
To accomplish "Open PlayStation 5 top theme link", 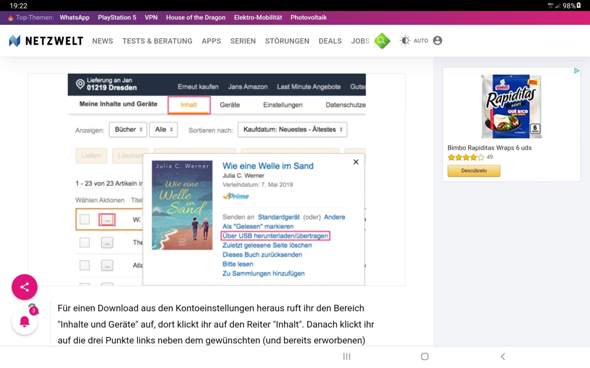I will 117,17.
